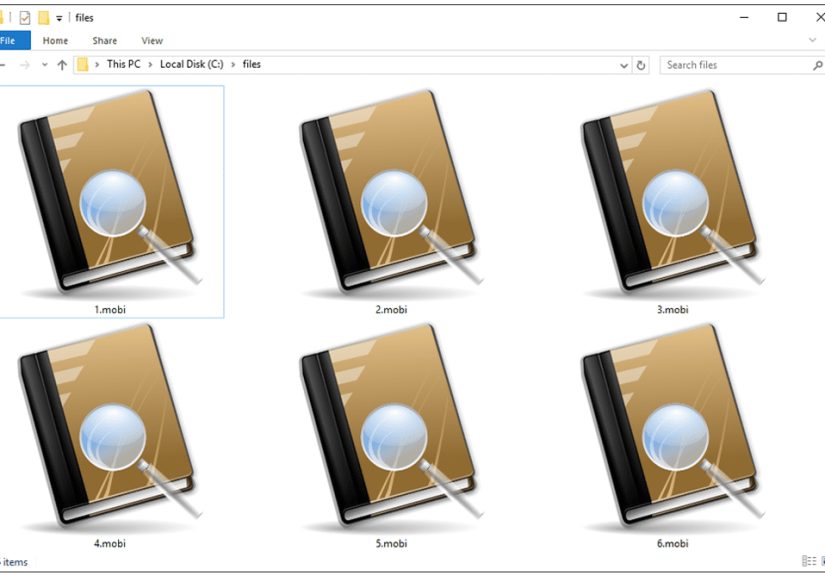The width and height of the screenshot is (825, 575).
Task: Click the 3.mobi file name label
Action: (672, 309)
